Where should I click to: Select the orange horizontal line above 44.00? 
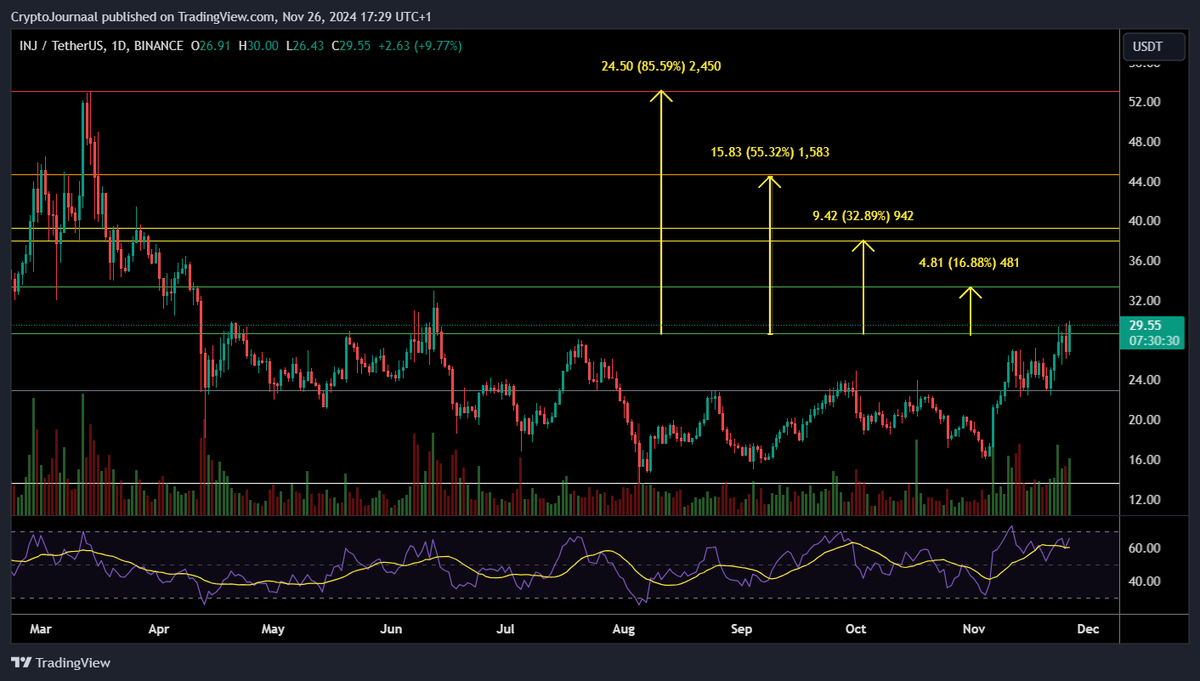(564, 175)
